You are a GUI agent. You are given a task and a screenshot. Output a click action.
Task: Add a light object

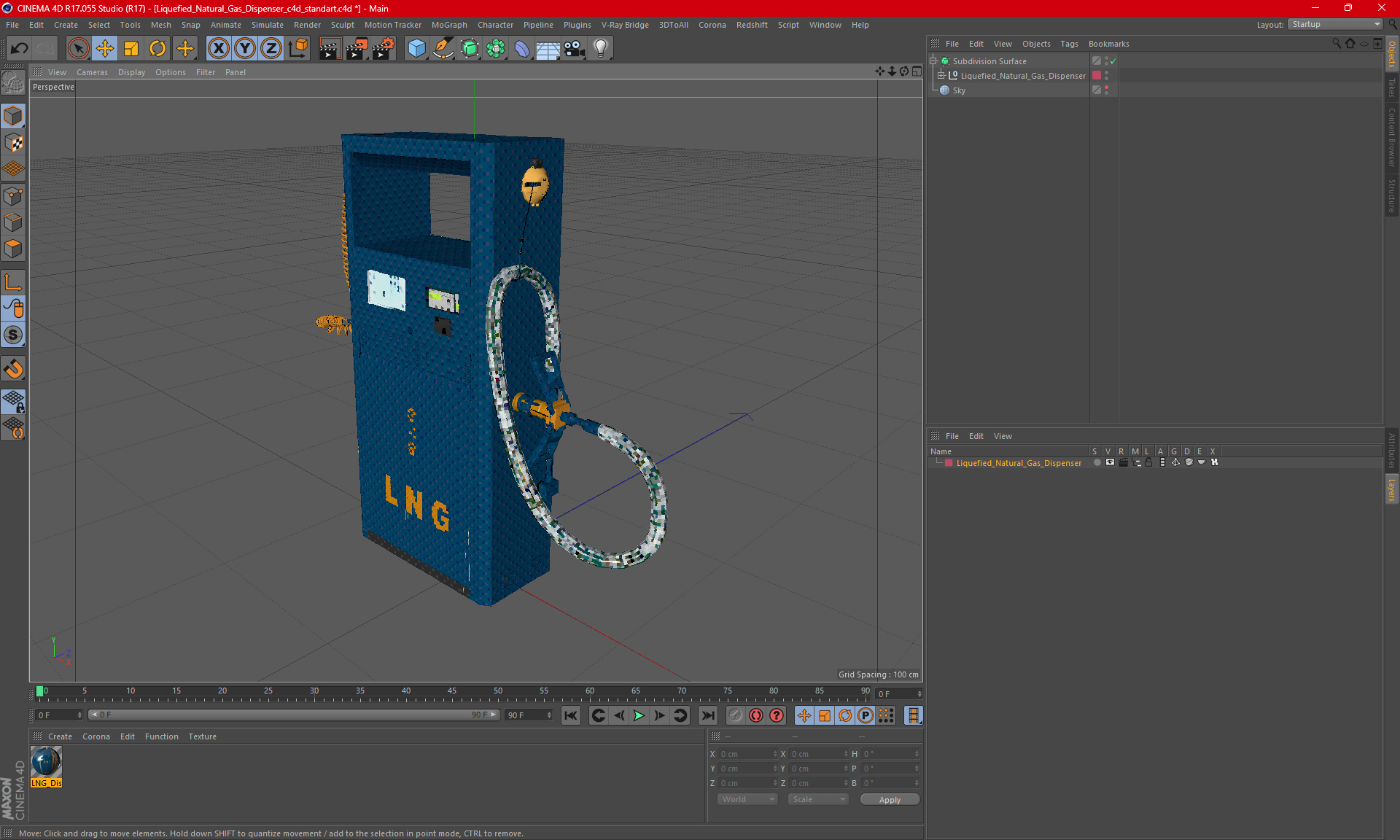tap(601, 49)
